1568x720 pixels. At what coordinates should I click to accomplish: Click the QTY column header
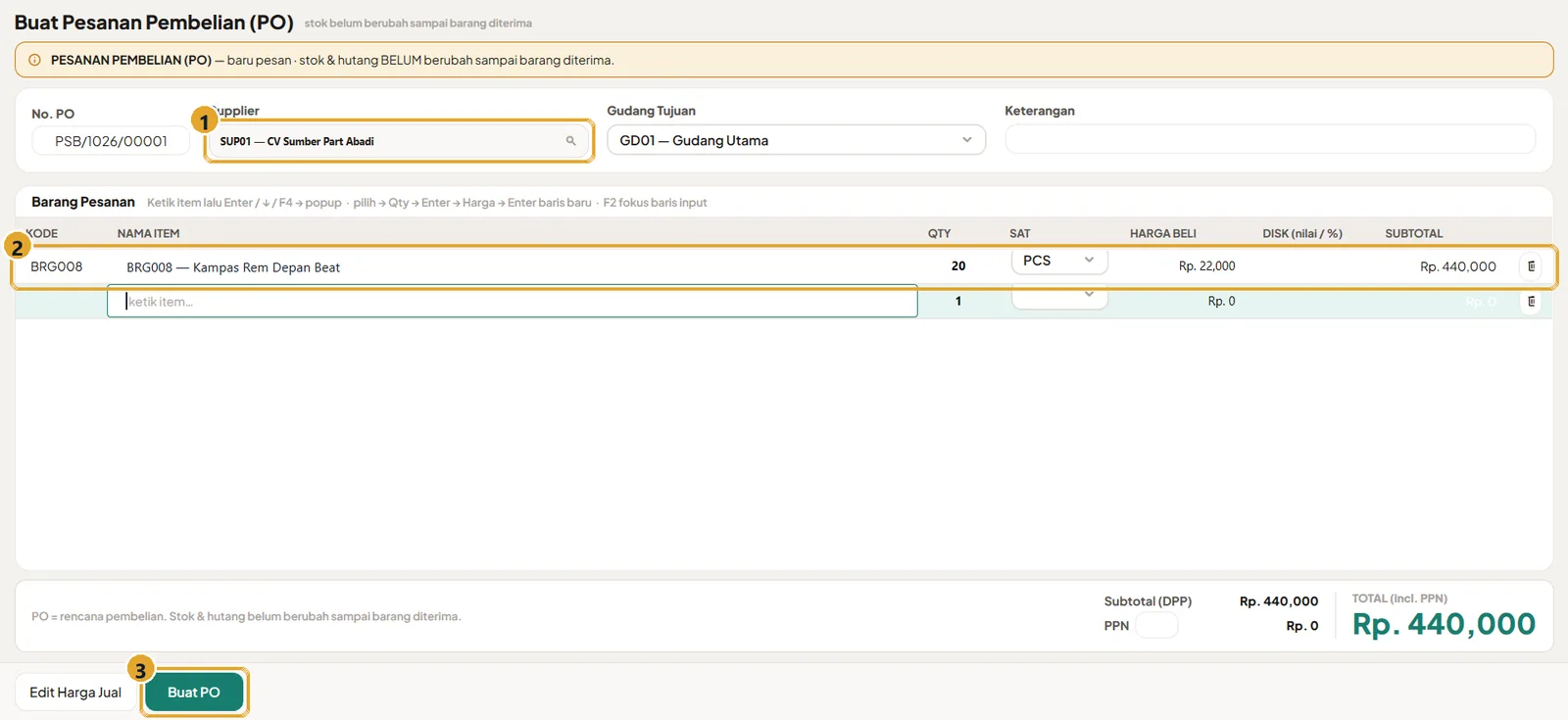[x=940, y=233]
